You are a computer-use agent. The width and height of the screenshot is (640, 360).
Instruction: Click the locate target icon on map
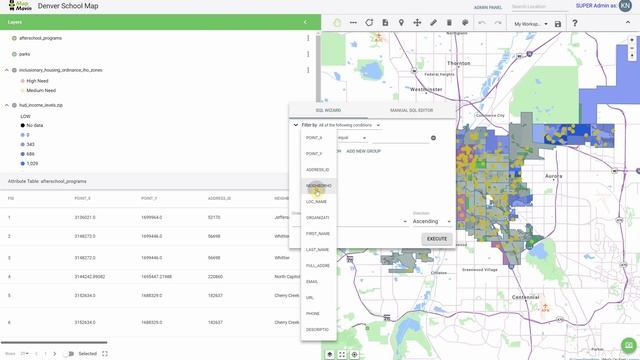tap(354, 355)
